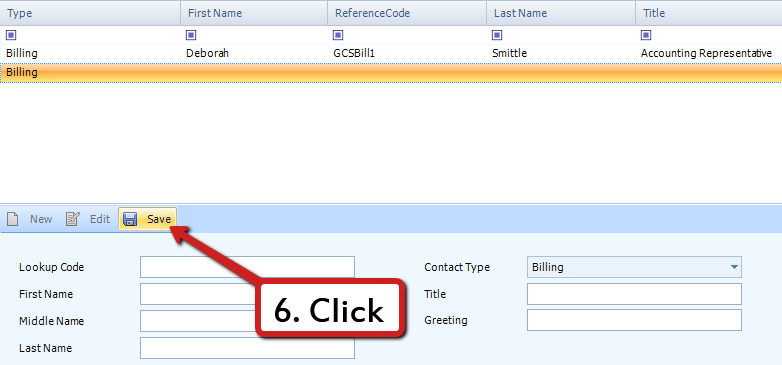Click the Lookup Code input field
This screenshot has height=365, width=782.
(x=247, y=267)
